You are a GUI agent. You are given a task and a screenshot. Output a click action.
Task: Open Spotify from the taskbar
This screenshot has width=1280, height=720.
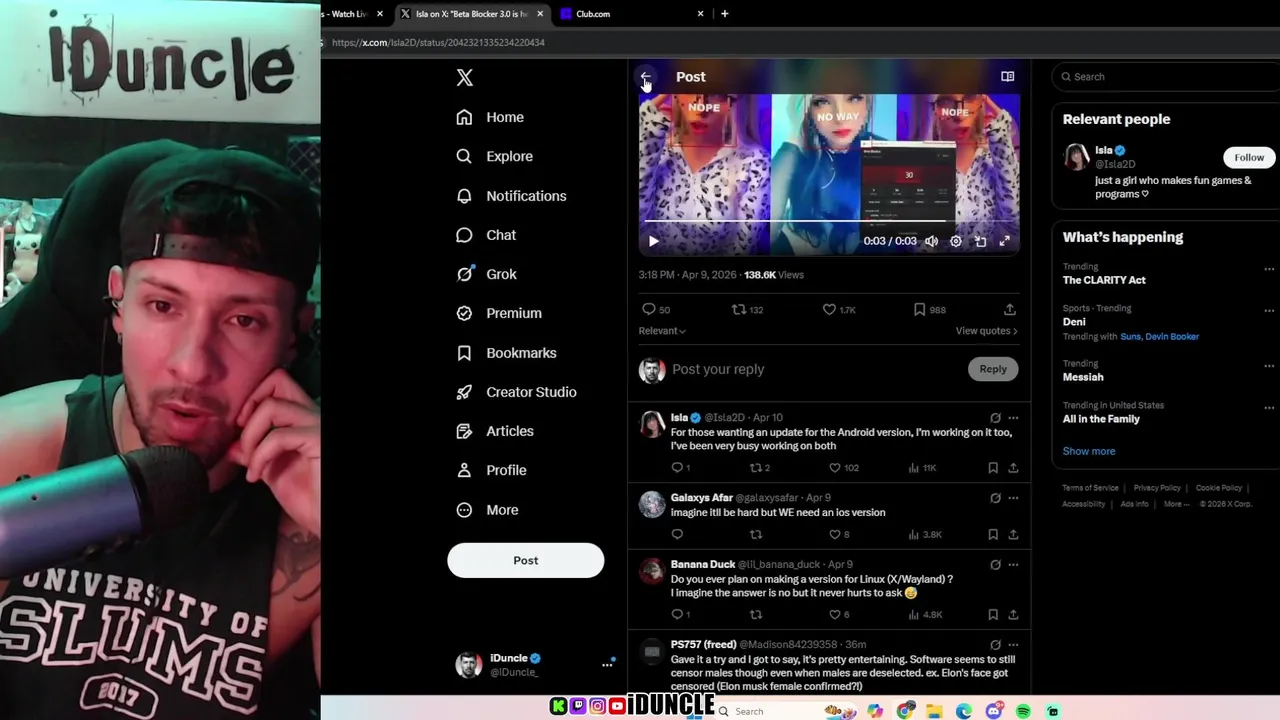tap(1023, 711)
